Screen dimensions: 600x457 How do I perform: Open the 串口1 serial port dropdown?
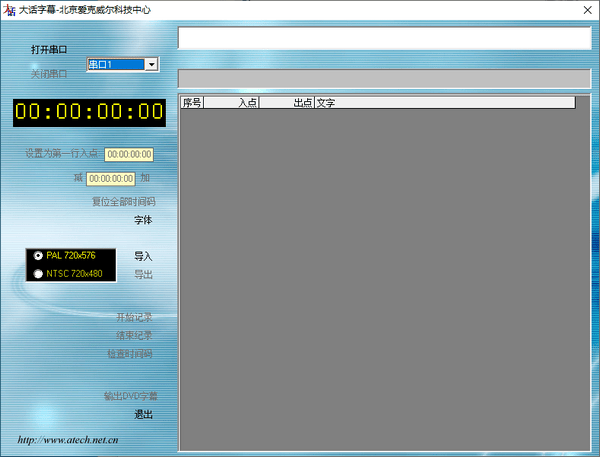[151, 65]
